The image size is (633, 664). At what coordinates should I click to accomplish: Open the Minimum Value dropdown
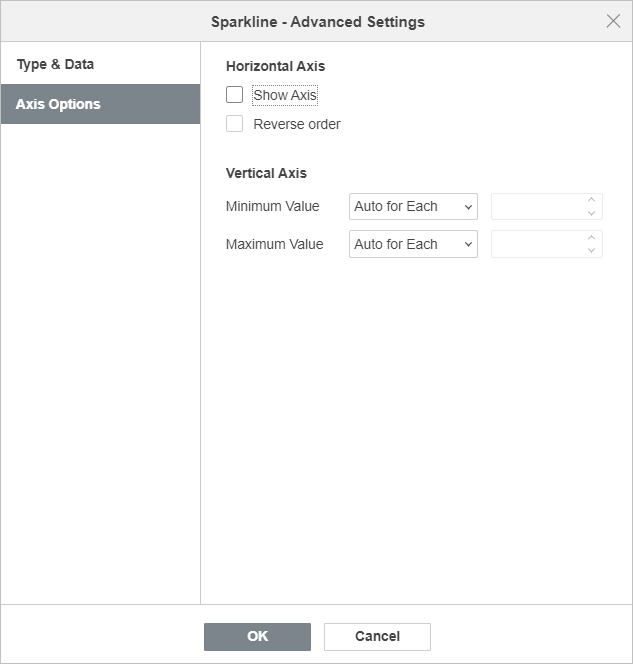(x=413, y=206)
